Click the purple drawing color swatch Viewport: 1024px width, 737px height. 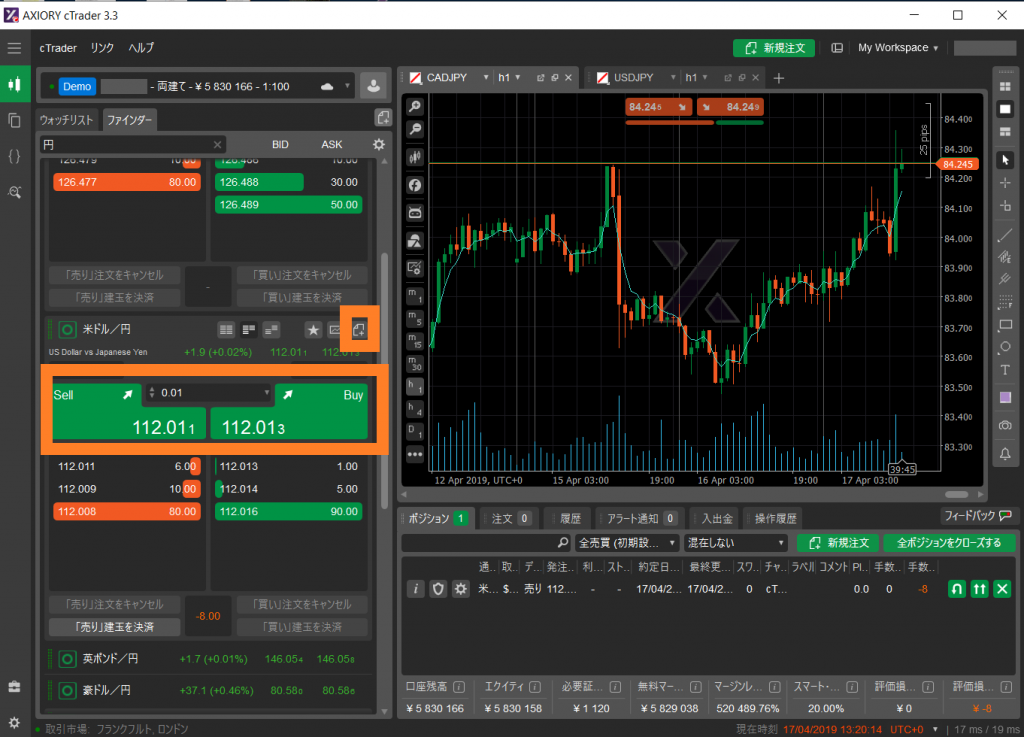click(x=1005, y=398)
